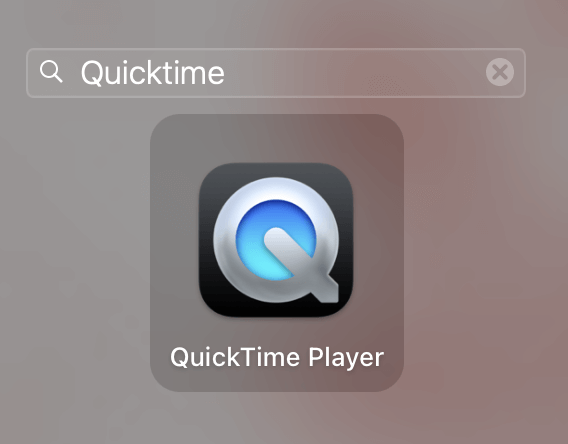The width and height of the screenshot is (568, 444).
Task: Click inside the Launchpad search field
Action: tap(276, 73)
